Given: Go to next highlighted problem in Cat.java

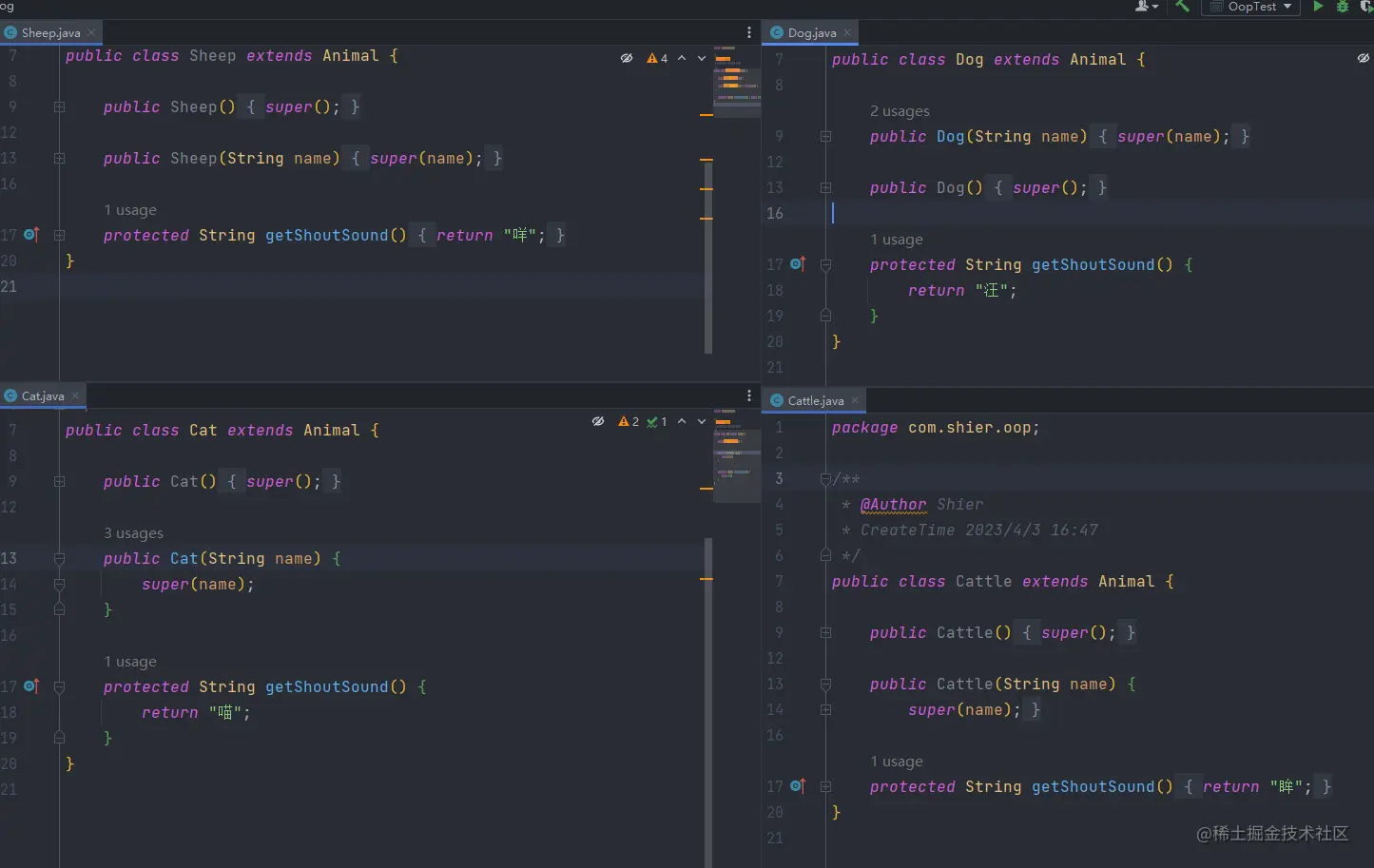Looking at the screenshot, I should pos(702,421).
